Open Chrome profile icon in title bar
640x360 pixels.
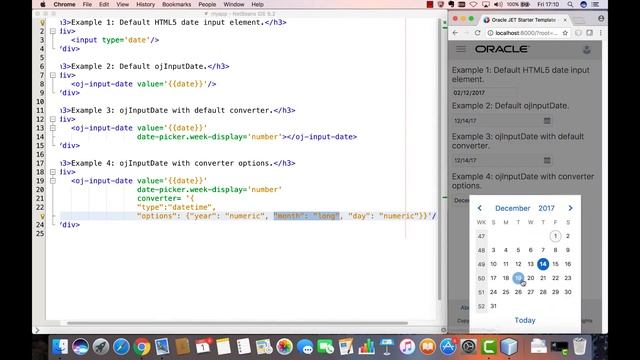coord(601,19)
